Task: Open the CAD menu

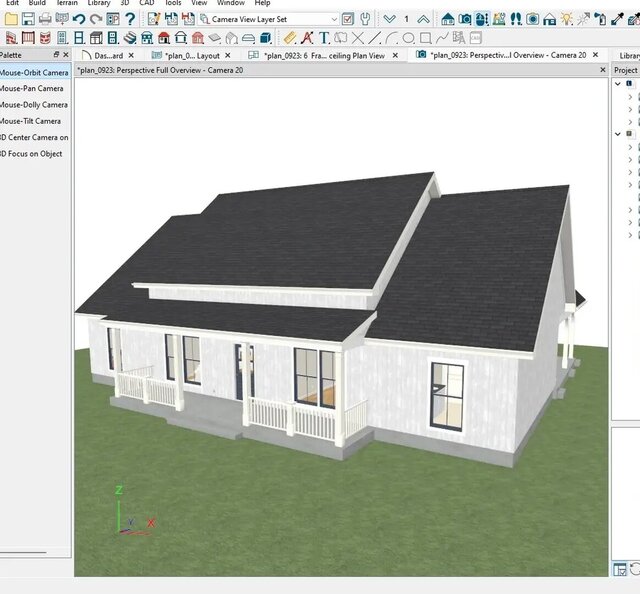Action: coord(147,3)
